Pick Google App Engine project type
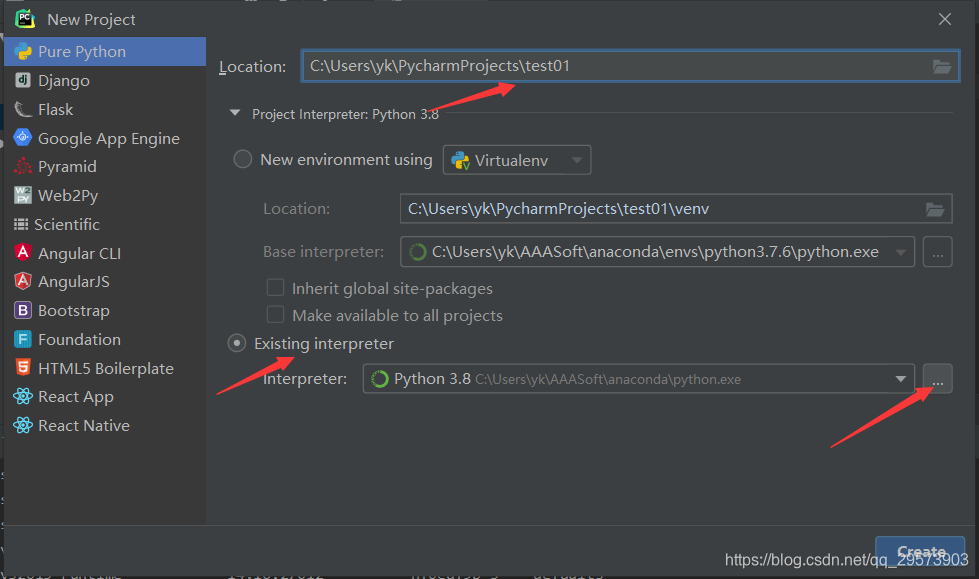This screenshot has width=979, height=579. 105,138
